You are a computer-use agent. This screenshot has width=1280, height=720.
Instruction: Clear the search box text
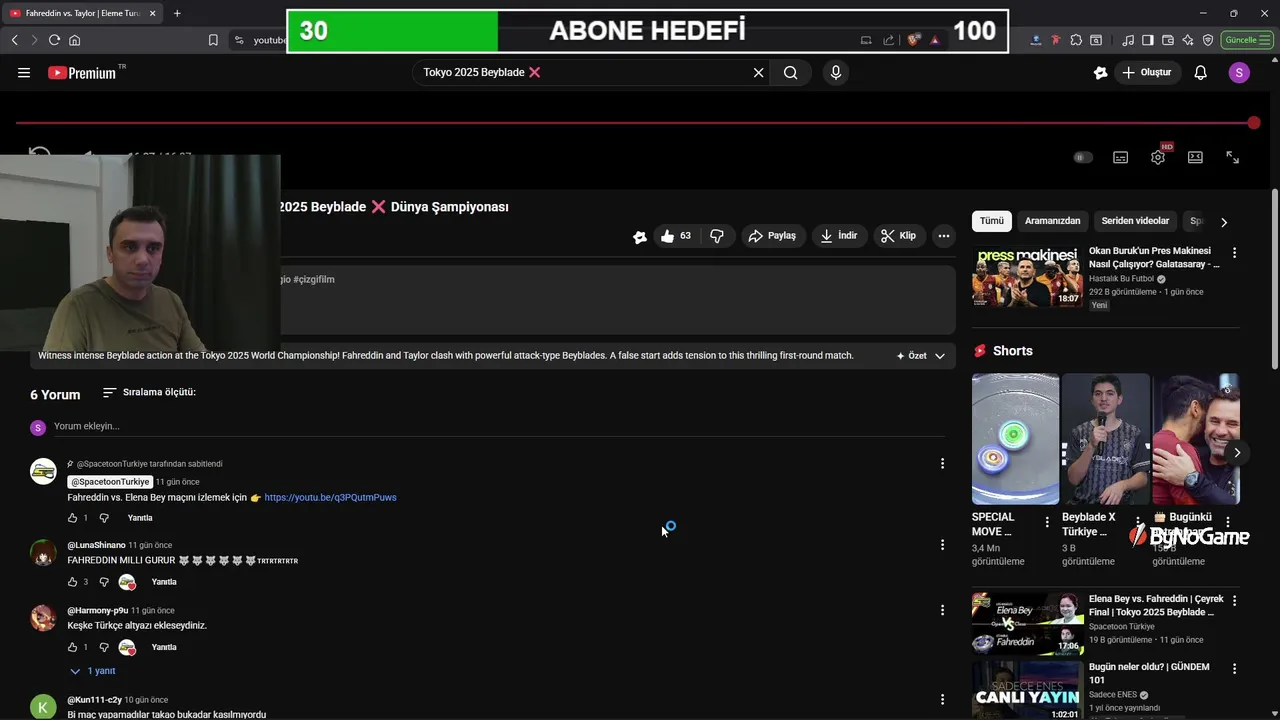[758, 72]
